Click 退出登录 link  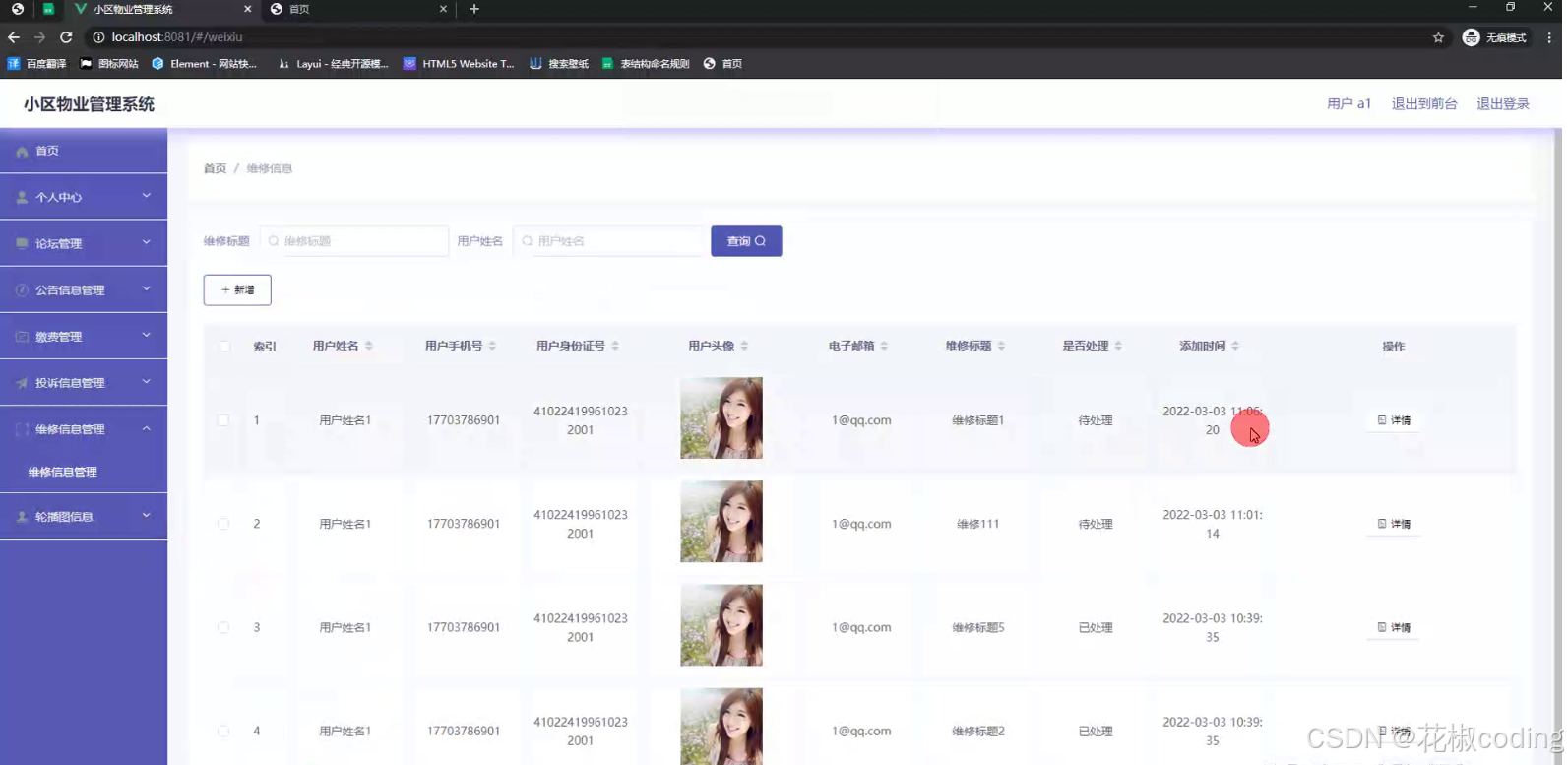coord(1502,104)
